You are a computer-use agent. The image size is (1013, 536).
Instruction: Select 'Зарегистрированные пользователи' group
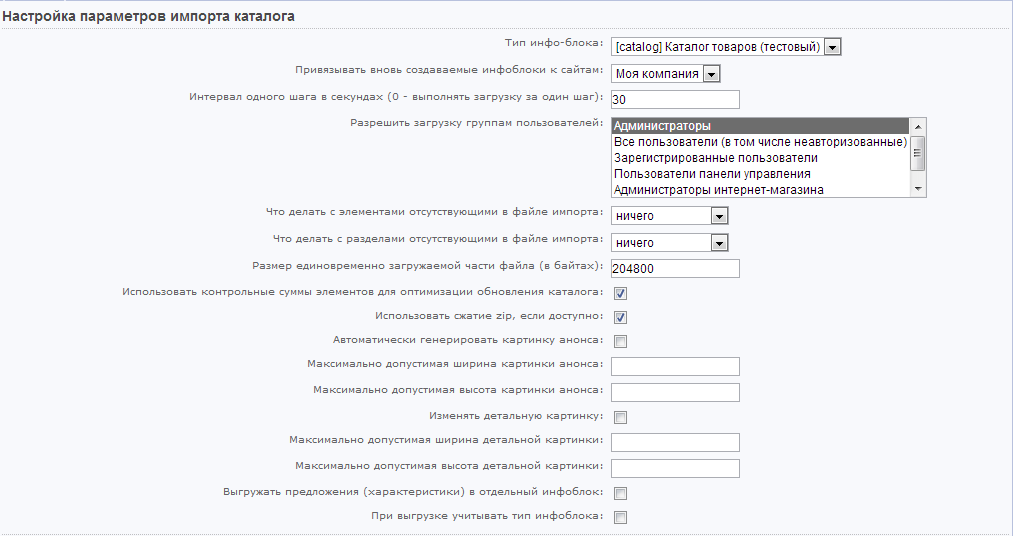coord(760,158)
